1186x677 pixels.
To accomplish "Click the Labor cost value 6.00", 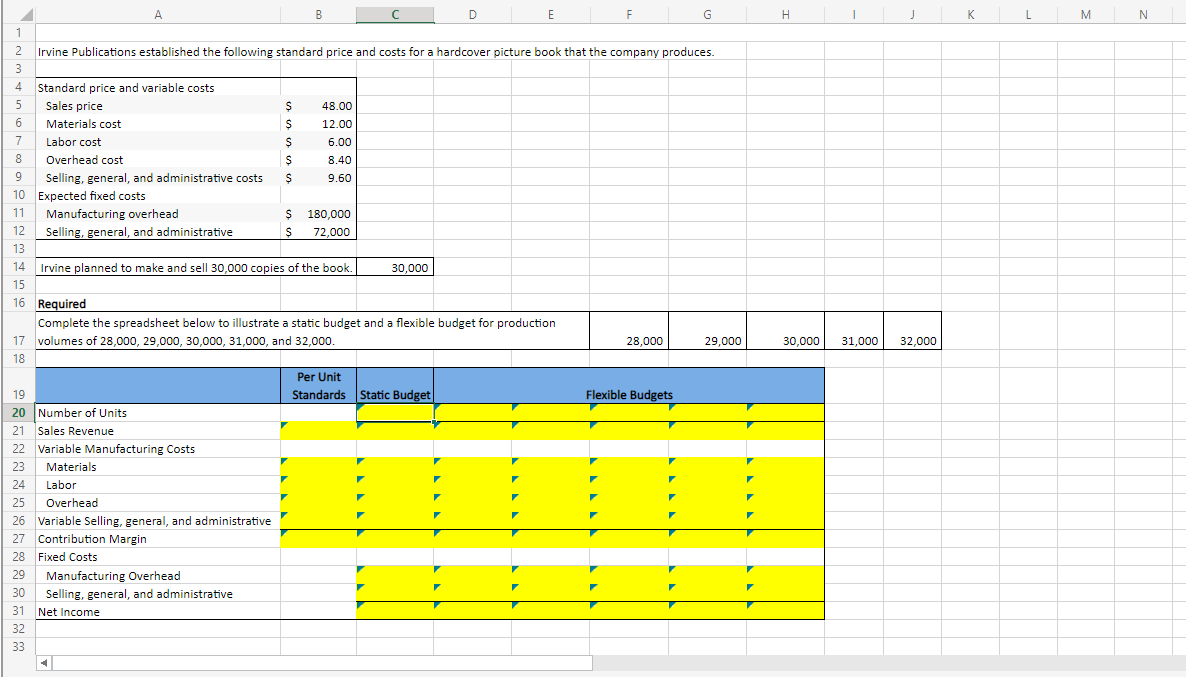I will [x=318, y=142].
